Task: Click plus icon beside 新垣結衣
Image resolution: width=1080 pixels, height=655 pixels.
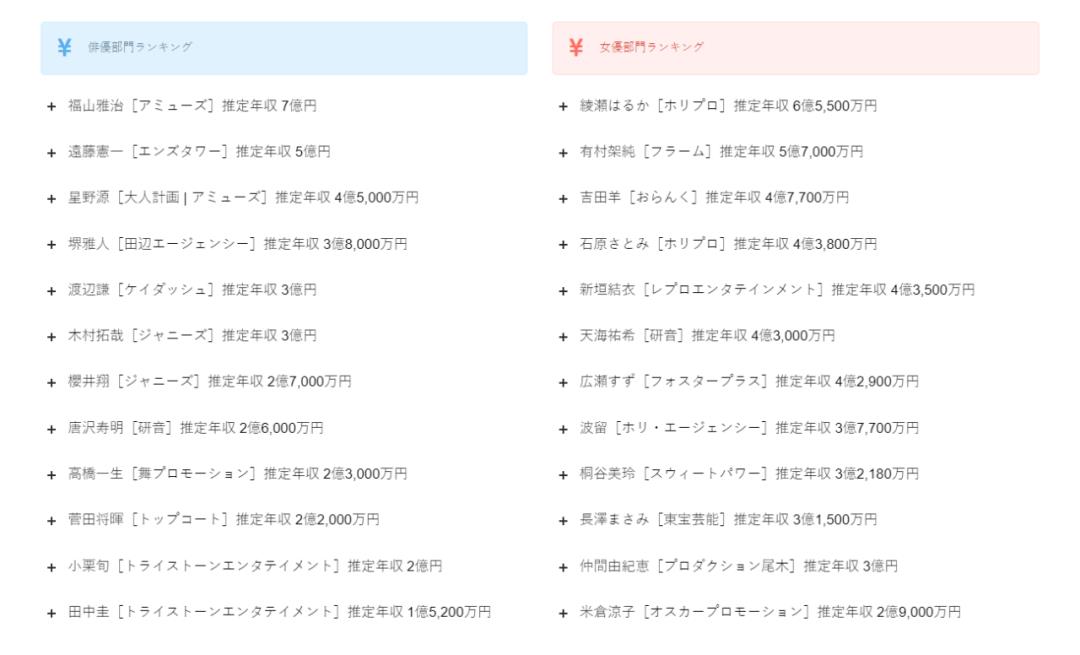Action: click(x=563, y=291)
